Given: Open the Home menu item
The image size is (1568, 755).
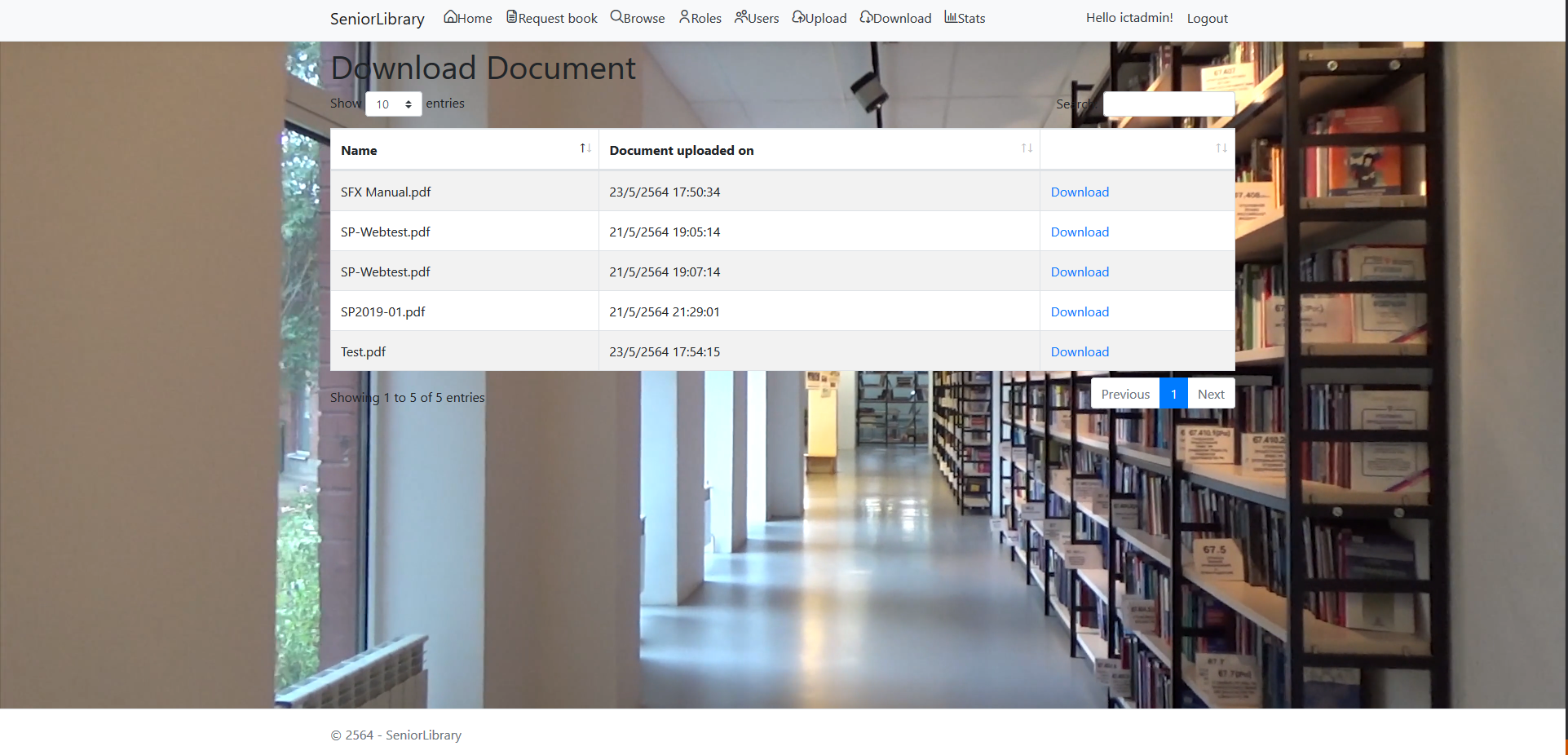Looking at the screenshot, I should pyautogui.click(x=475, y=19).
